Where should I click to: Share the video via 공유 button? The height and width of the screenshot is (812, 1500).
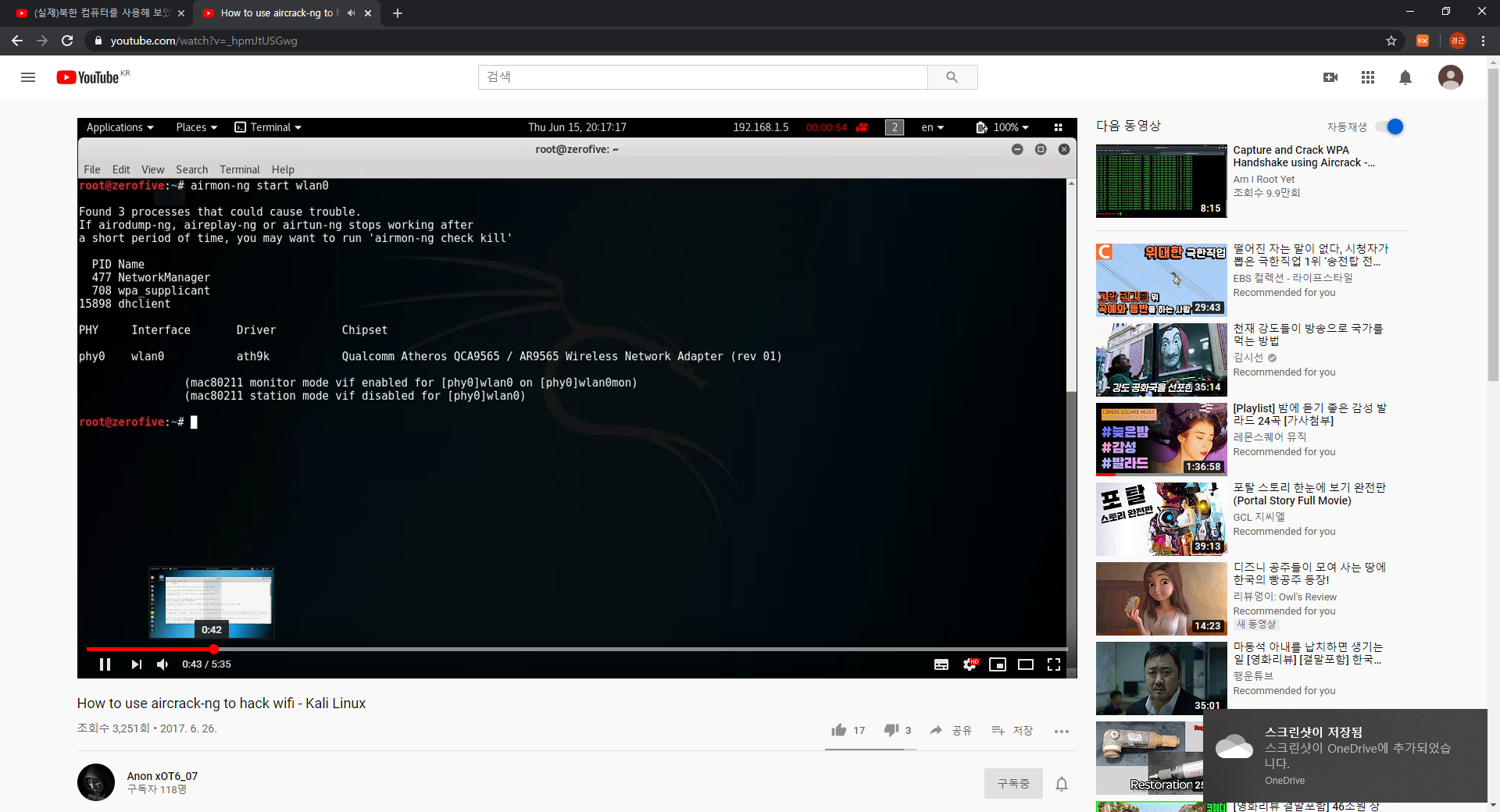tap(950, 730)
